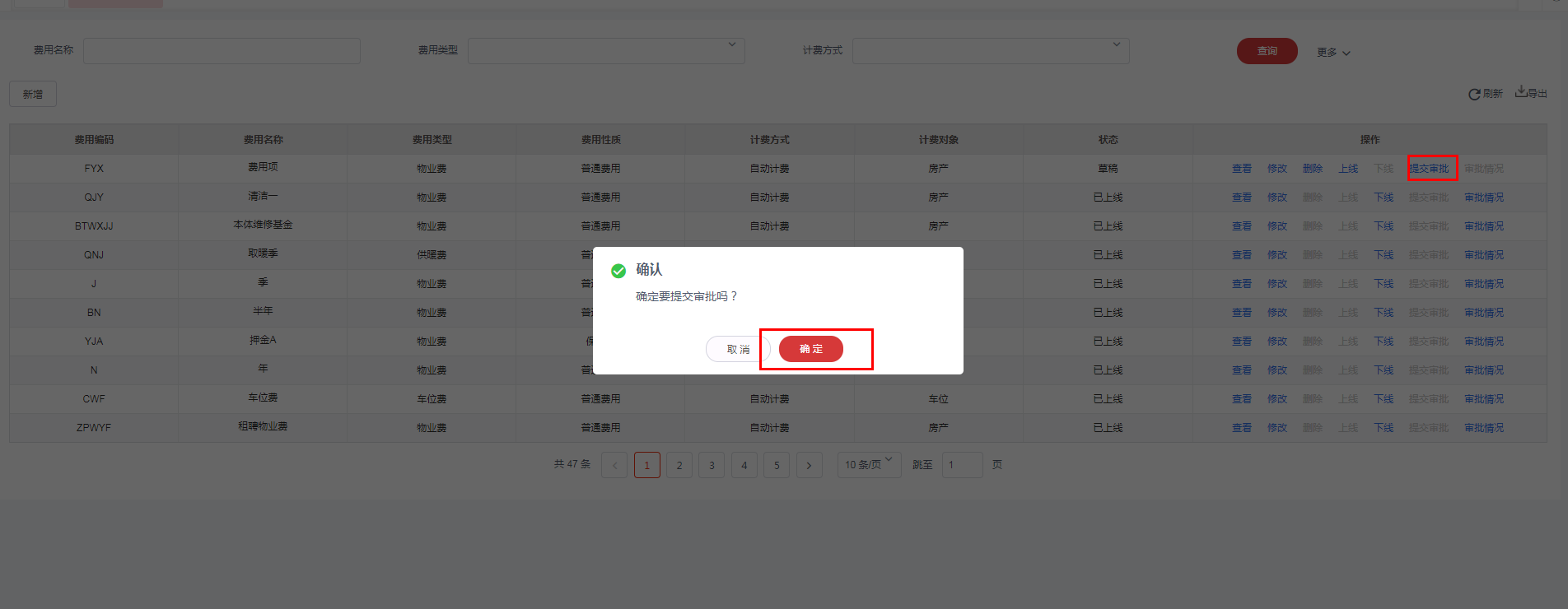Go to page 4

(744, 465)
